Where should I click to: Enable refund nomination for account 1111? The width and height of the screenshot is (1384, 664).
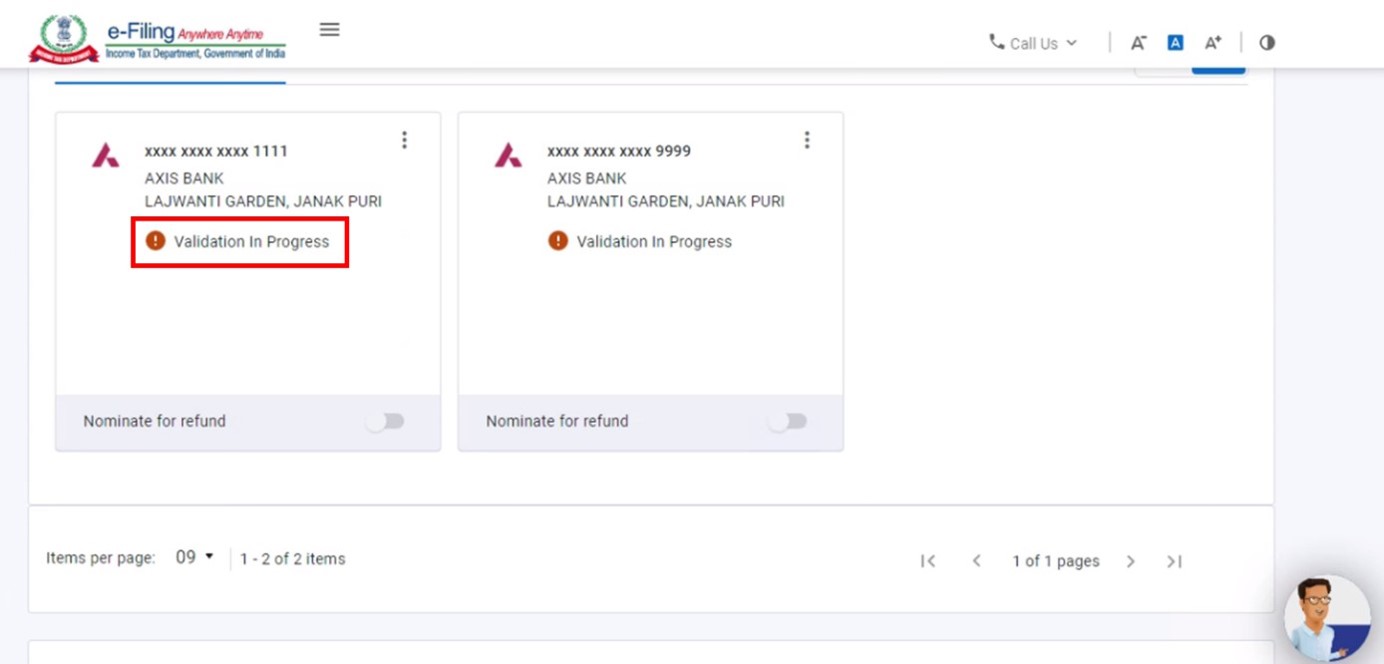385,422
